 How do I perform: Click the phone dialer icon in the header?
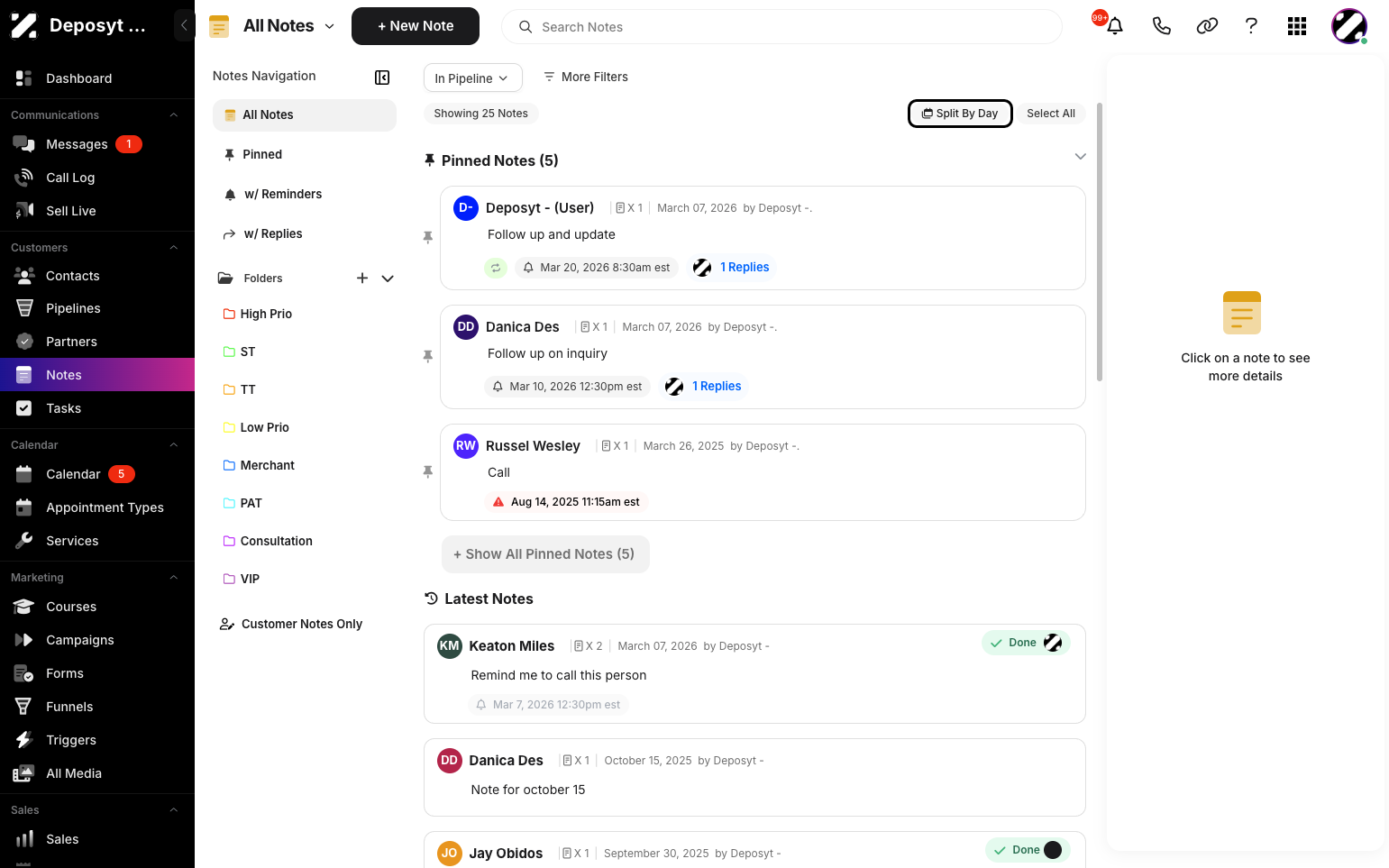pyautogui.click(x=1161, y=26)
